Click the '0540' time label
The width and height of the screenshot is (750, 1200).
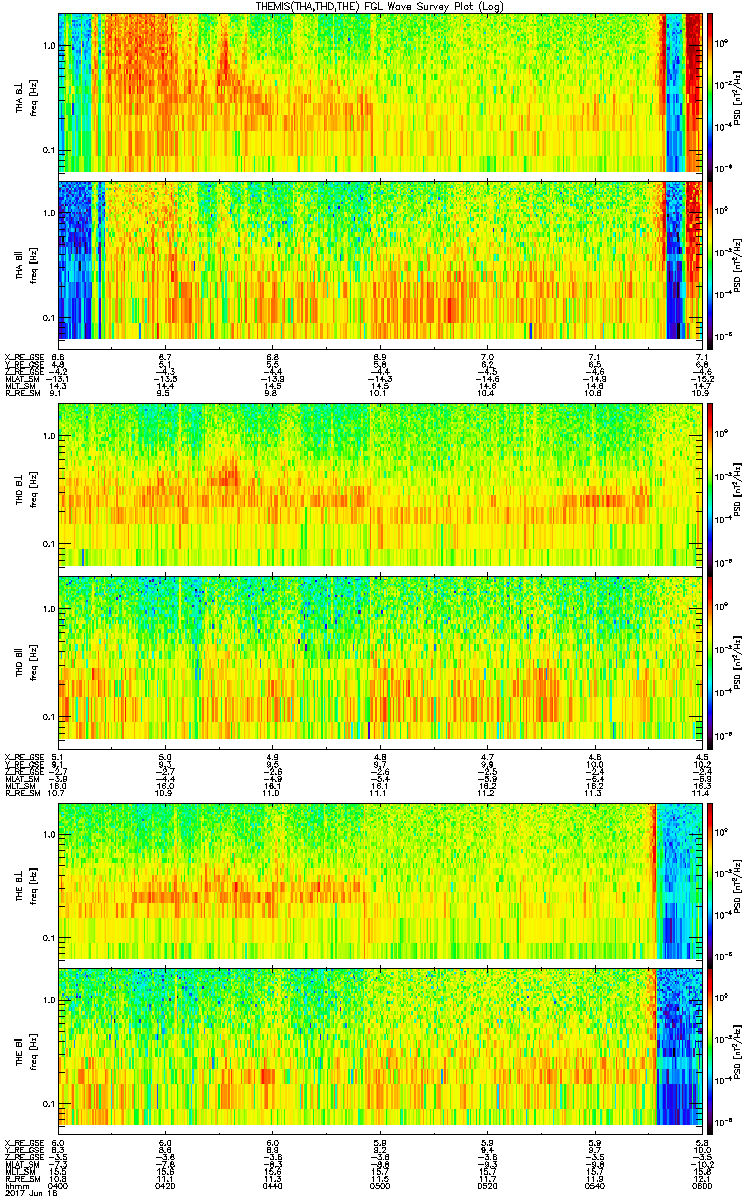[x=595, y=1184]
